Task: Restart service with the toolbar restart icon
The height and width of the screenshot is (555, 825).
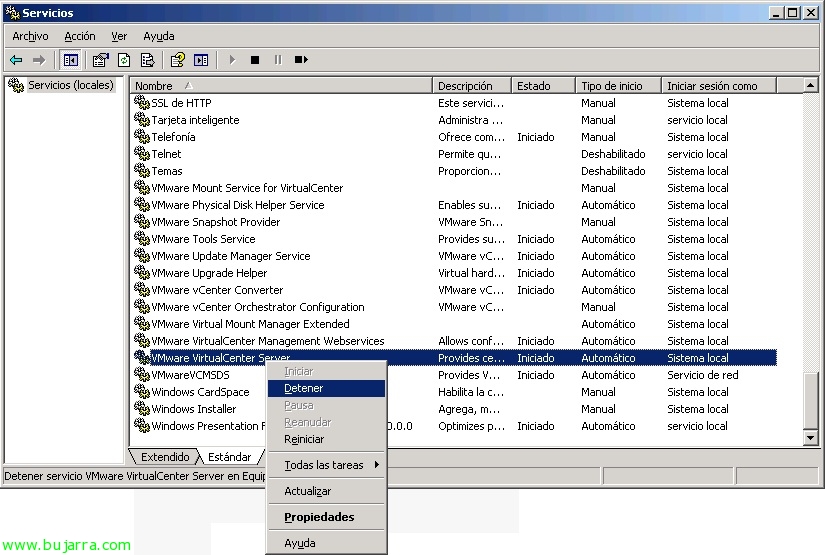Action: tap(301, 60)
